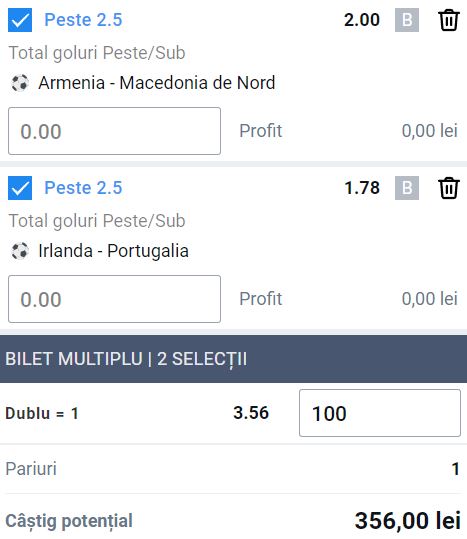Edit the Dublu stake field showing 100

coord(380,413)
